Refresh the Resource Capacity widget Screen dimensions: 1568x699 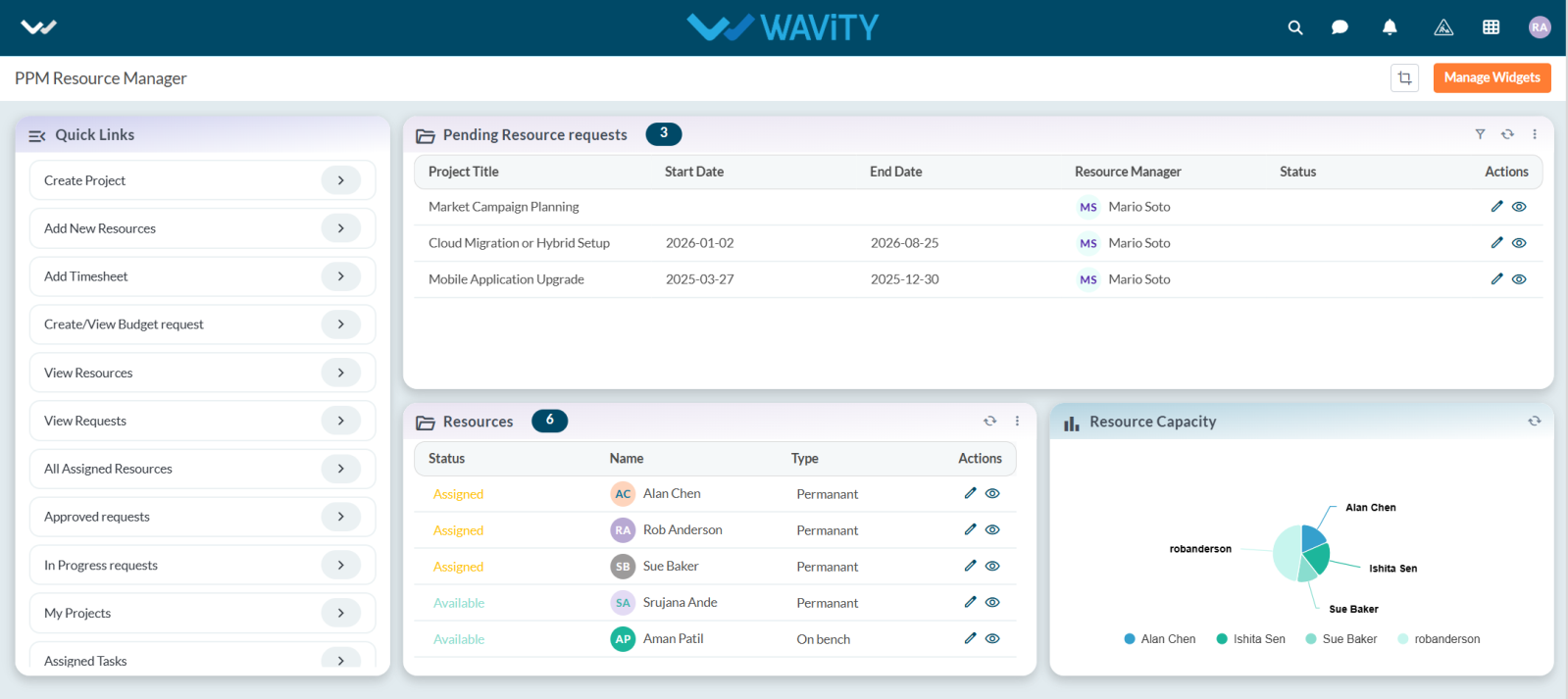(x=1534, y=421)
